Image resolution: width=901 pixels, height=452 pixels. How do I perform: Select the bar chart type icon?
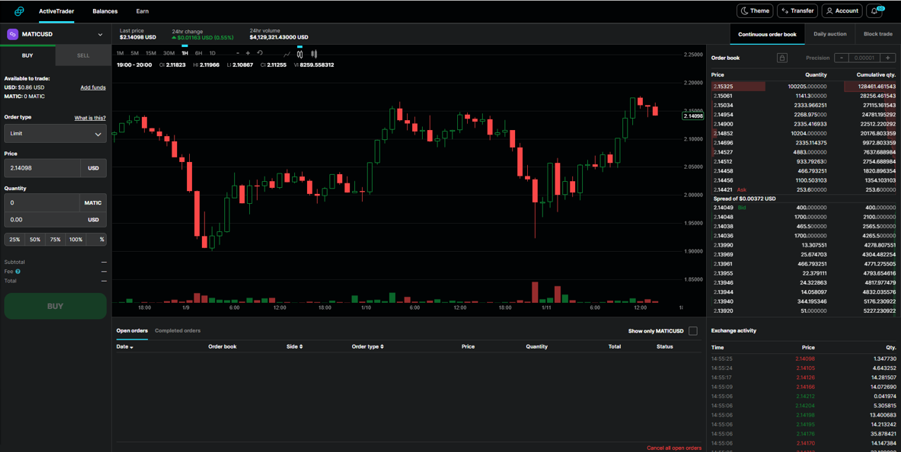(x=314, y=53)
